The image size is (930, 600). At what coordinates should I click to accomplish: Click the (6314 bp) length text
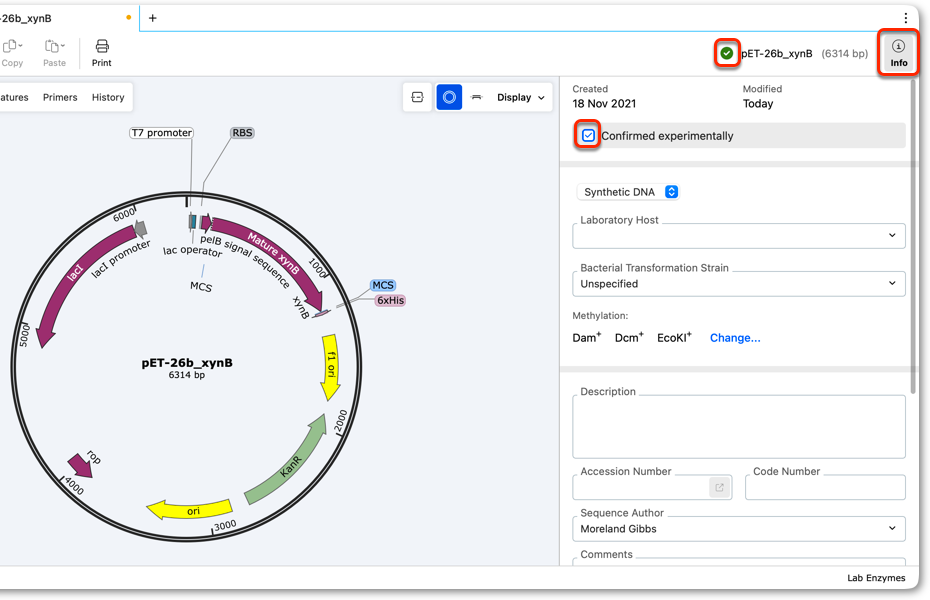point(844,53)
